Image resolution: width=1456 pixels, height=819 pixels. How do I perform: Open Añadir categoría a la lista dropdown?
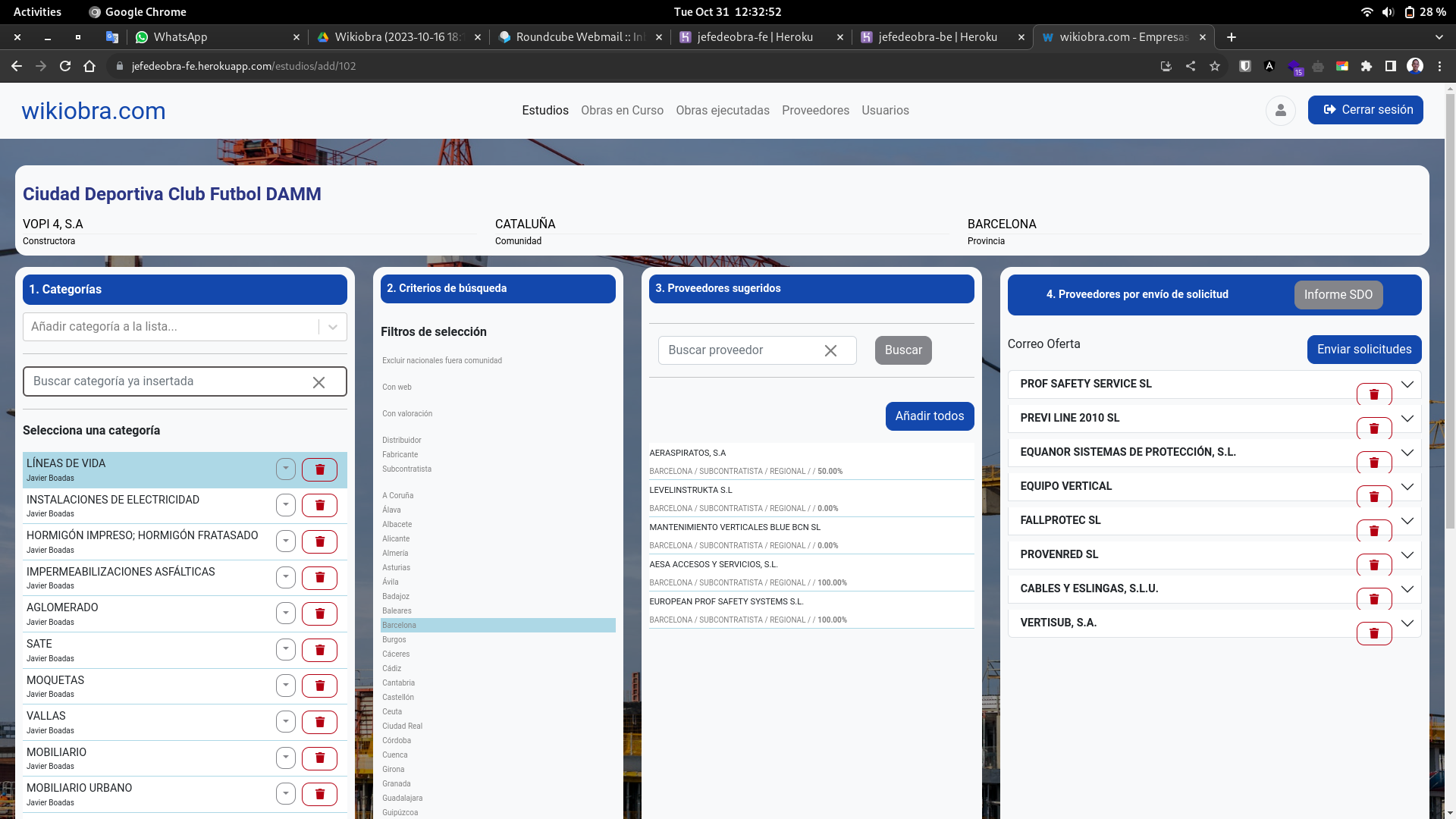332,327
